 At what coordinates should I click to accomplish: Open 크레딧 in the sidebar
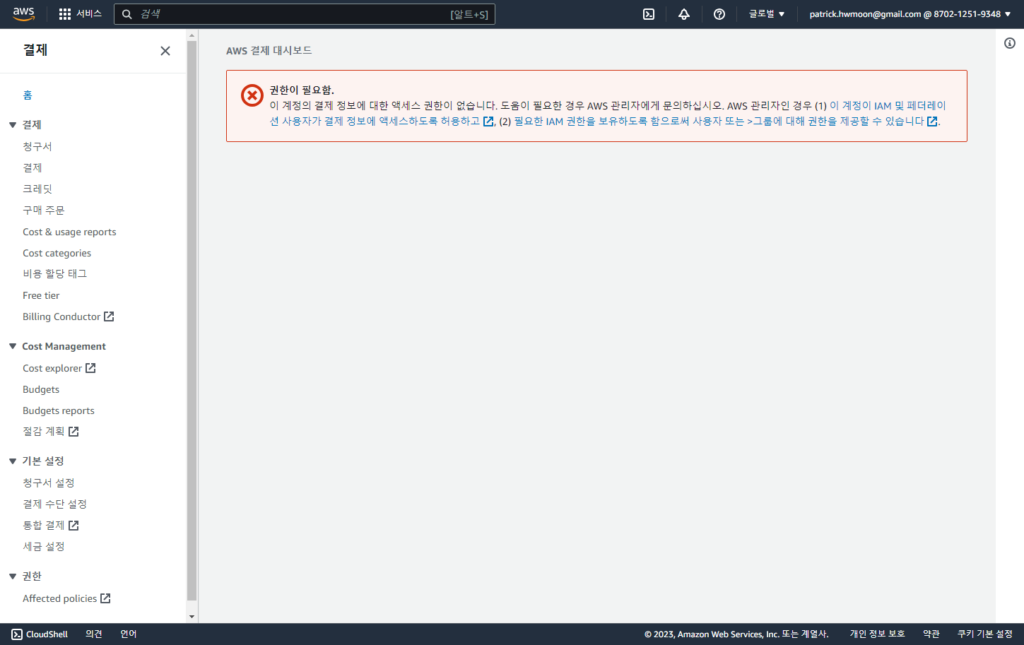(37, 189)
